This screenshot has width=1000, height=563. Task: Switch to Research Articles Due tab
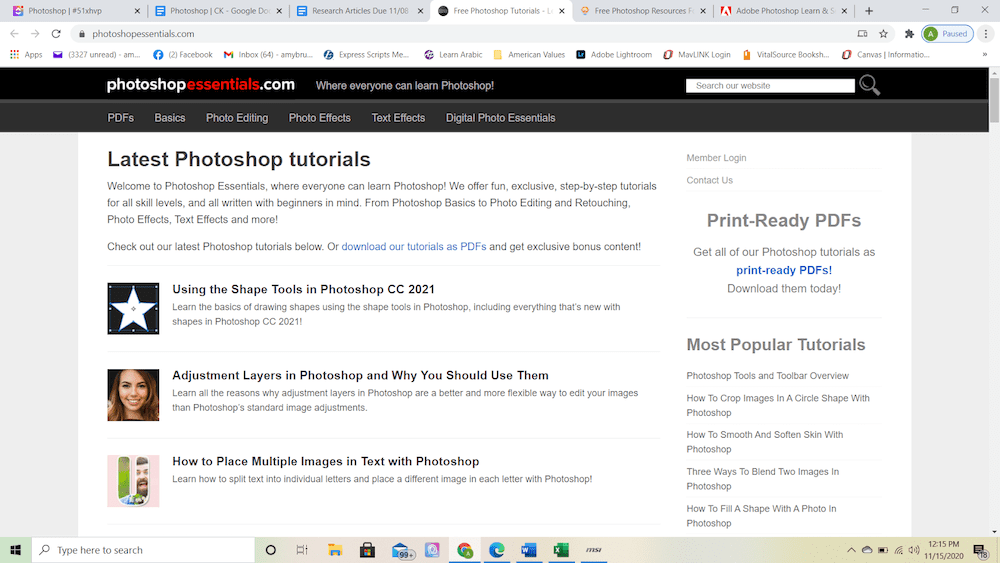click(x=360, y=11)
